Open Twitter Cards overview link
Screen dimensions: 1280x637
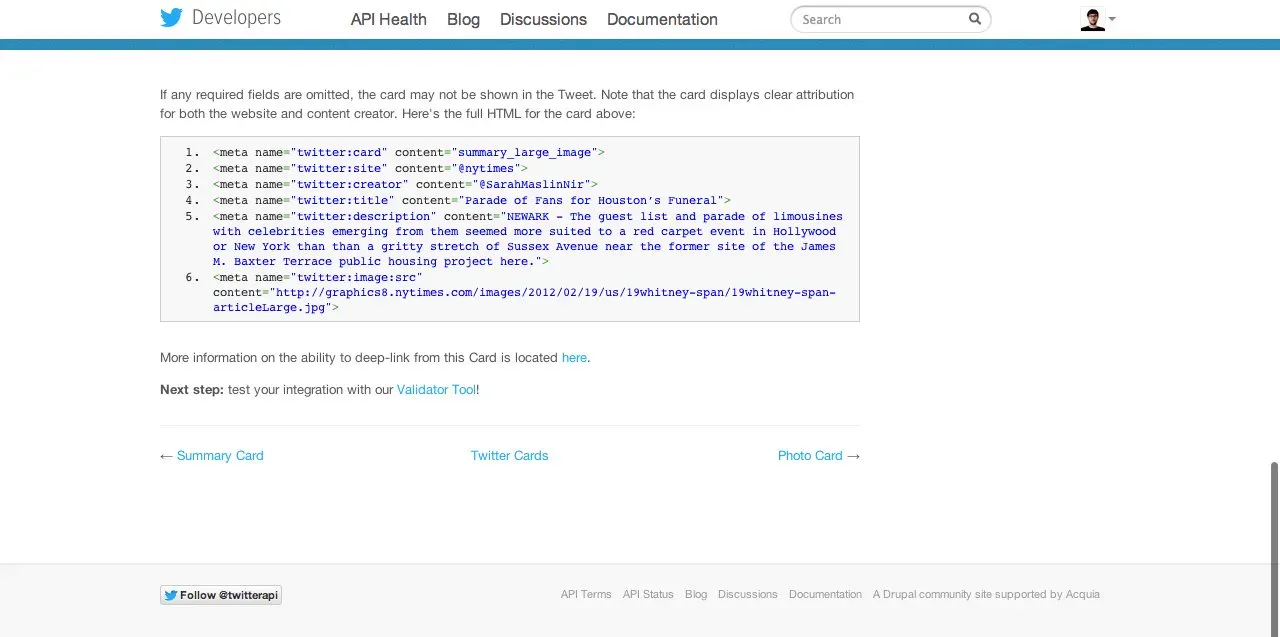[509, 455]
